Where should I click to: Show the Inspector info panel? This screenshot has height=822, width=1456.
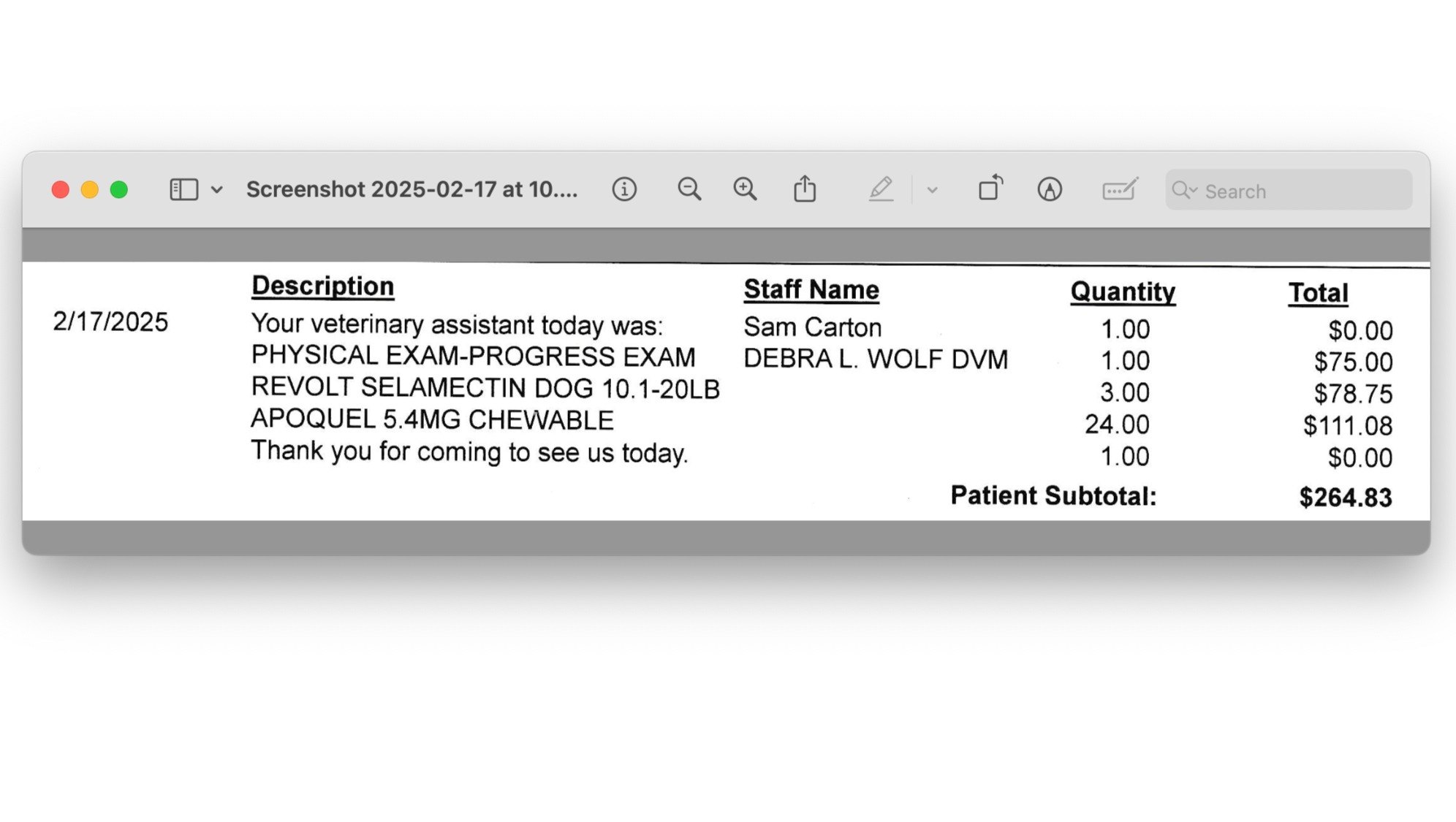click(623, 190)
